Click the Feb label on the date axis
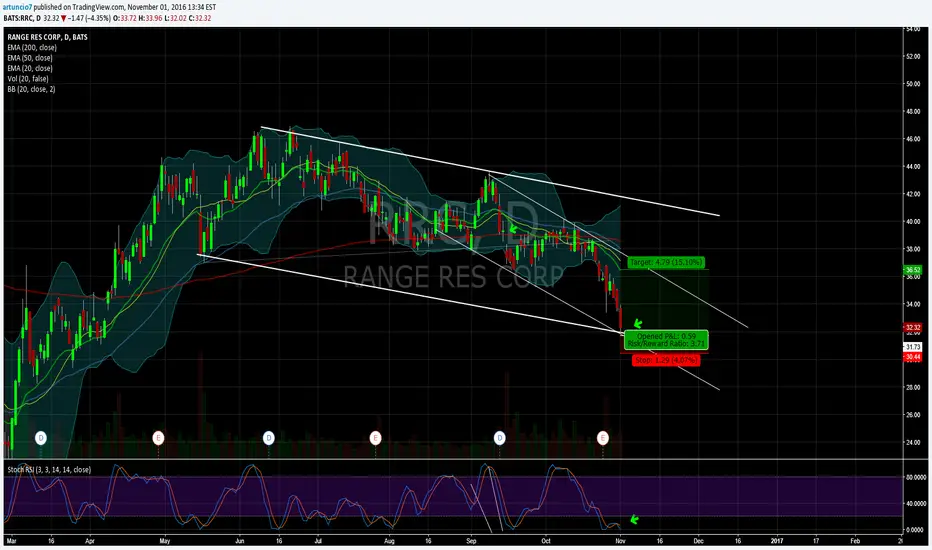 tap(855, 541)
